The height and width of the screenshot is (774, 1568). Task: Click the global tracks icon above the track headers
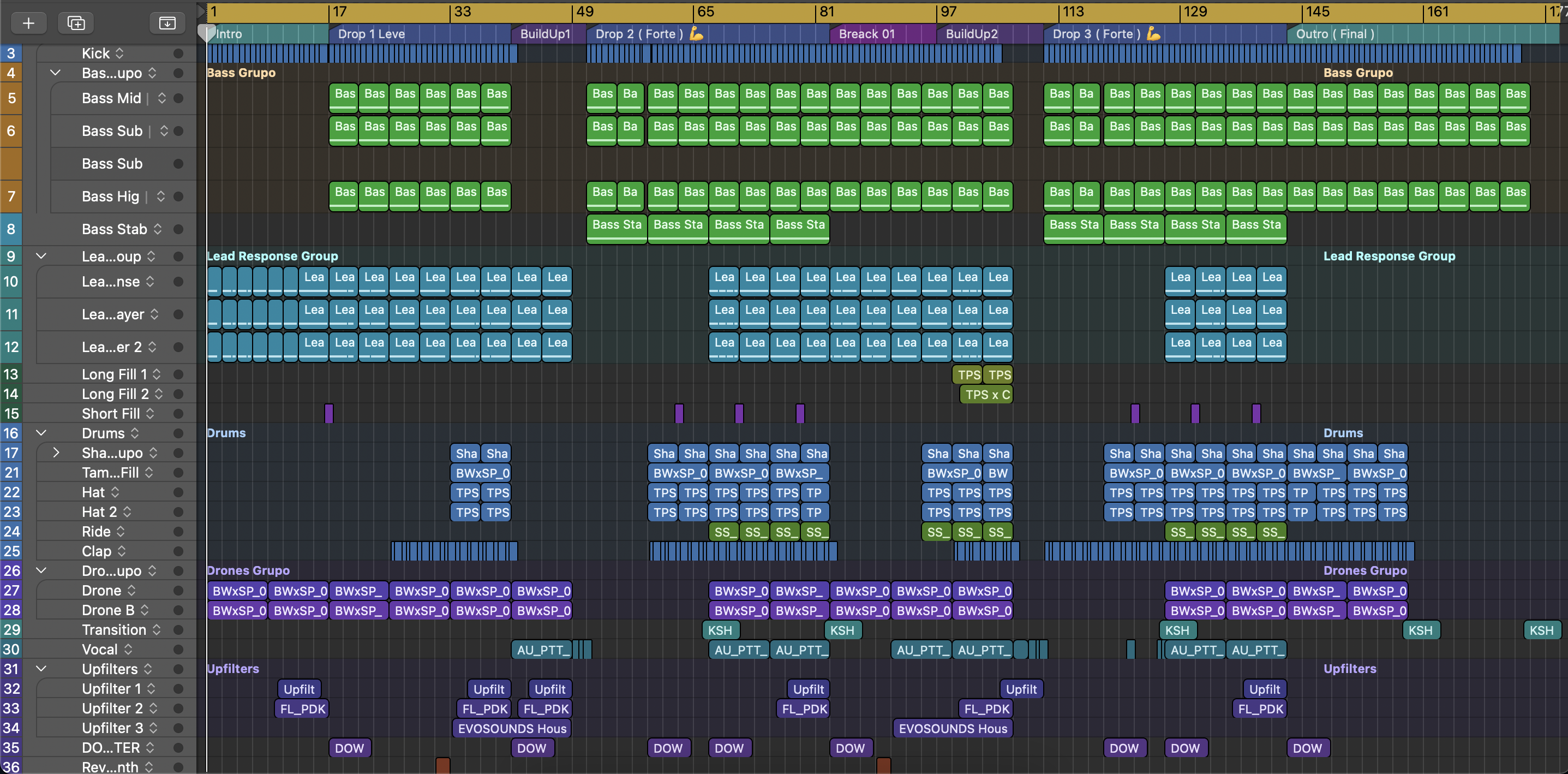click(167, 23)
